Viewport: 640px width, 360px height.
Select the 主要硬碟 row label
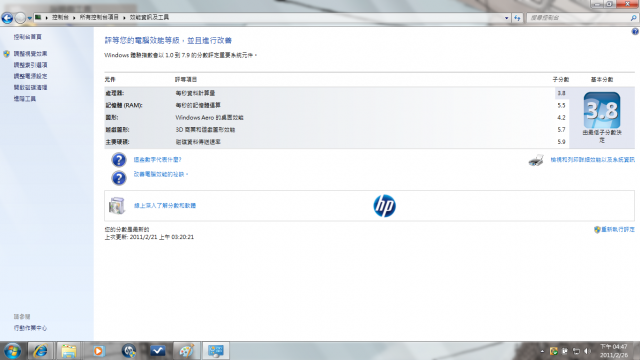(x=118, y=142)
